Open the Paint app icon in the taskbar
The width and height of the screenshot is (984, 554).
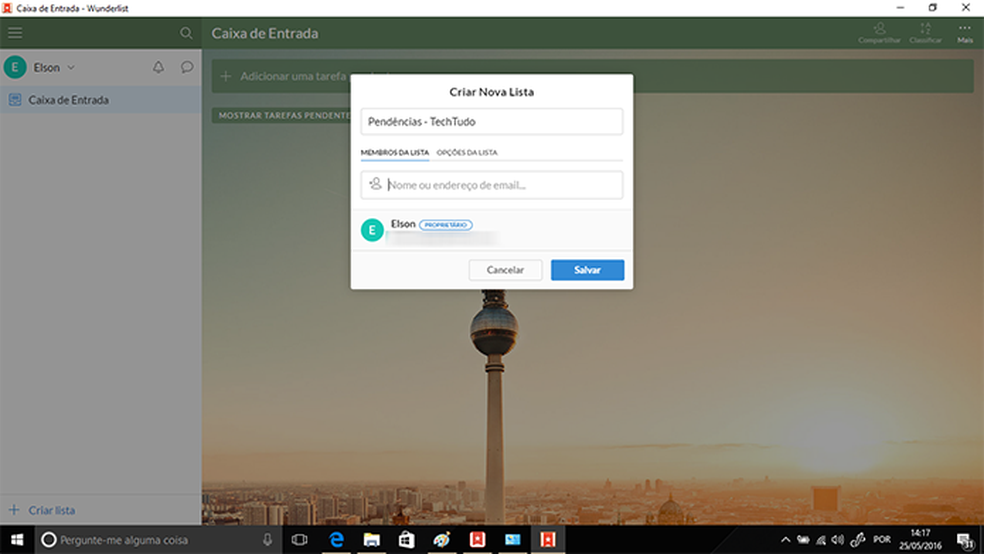coord(442,540)
